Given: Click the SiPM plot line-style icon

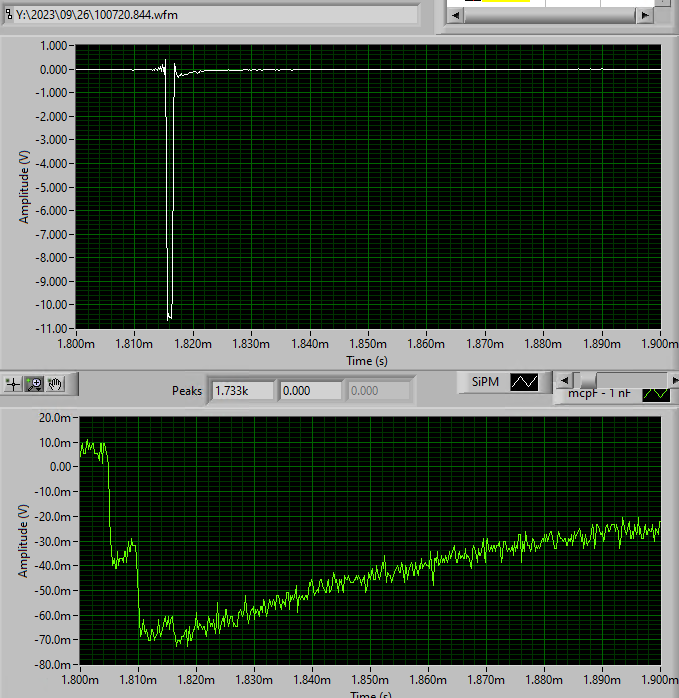Looking at the screenshot, I should (x=524, y=382).
